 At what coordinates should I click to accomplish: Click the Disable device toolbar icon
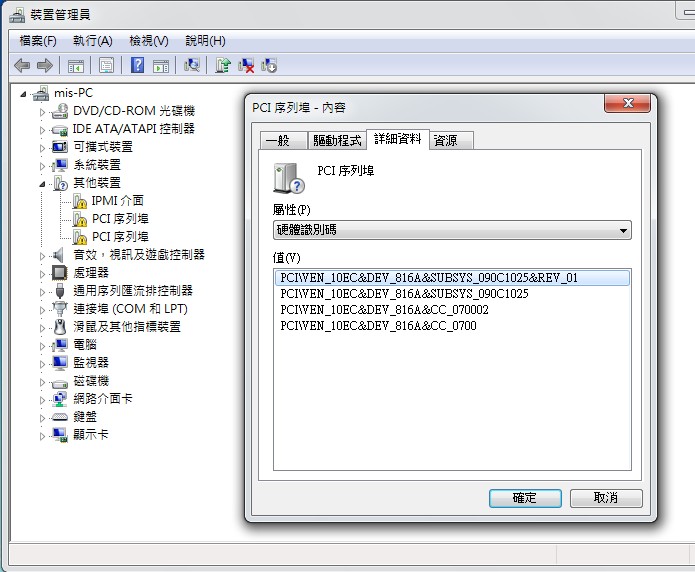point(269,65)
